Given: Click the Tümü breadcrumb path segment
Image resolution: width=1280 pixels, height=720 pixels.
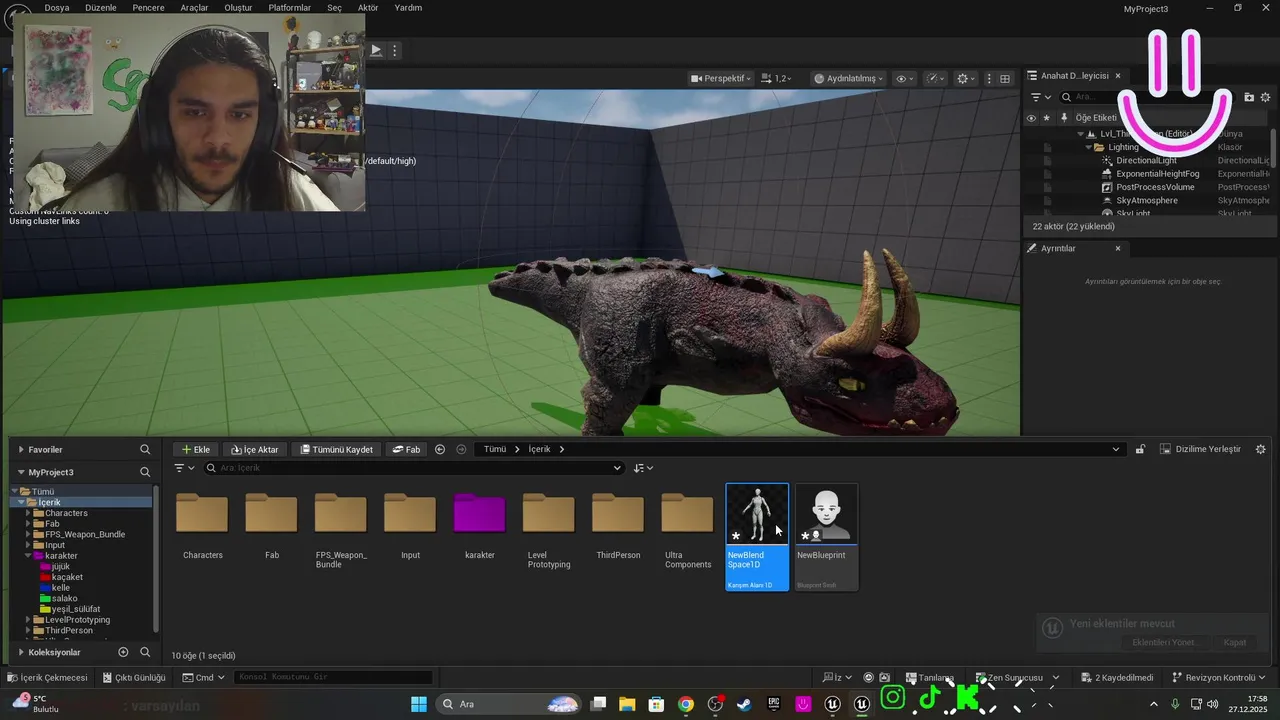Looking at the screenshot, I should pos(495,450).
